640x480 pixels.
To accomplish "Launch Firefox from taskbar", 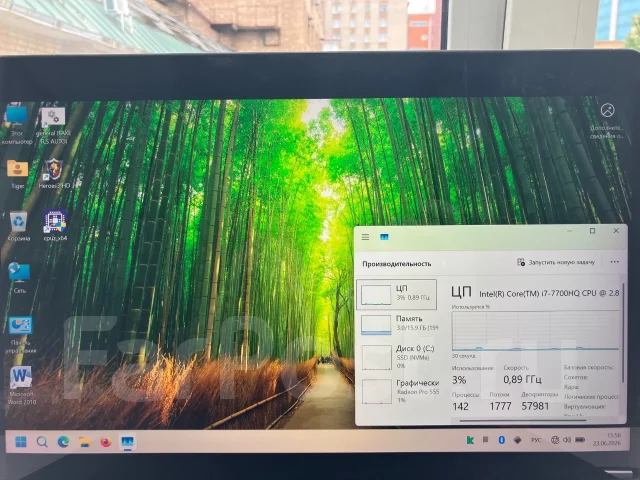I will [x=106, y=442].
